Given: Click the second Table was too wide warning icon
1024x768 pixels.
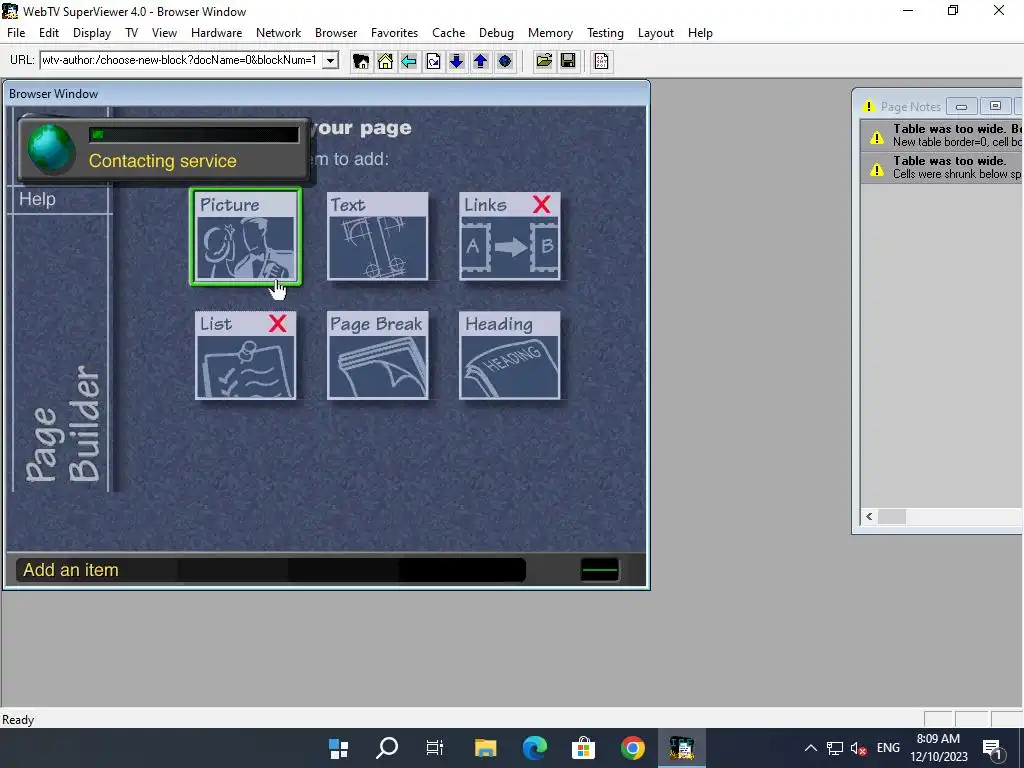Looking at the screenshot, I should point(876,170).
